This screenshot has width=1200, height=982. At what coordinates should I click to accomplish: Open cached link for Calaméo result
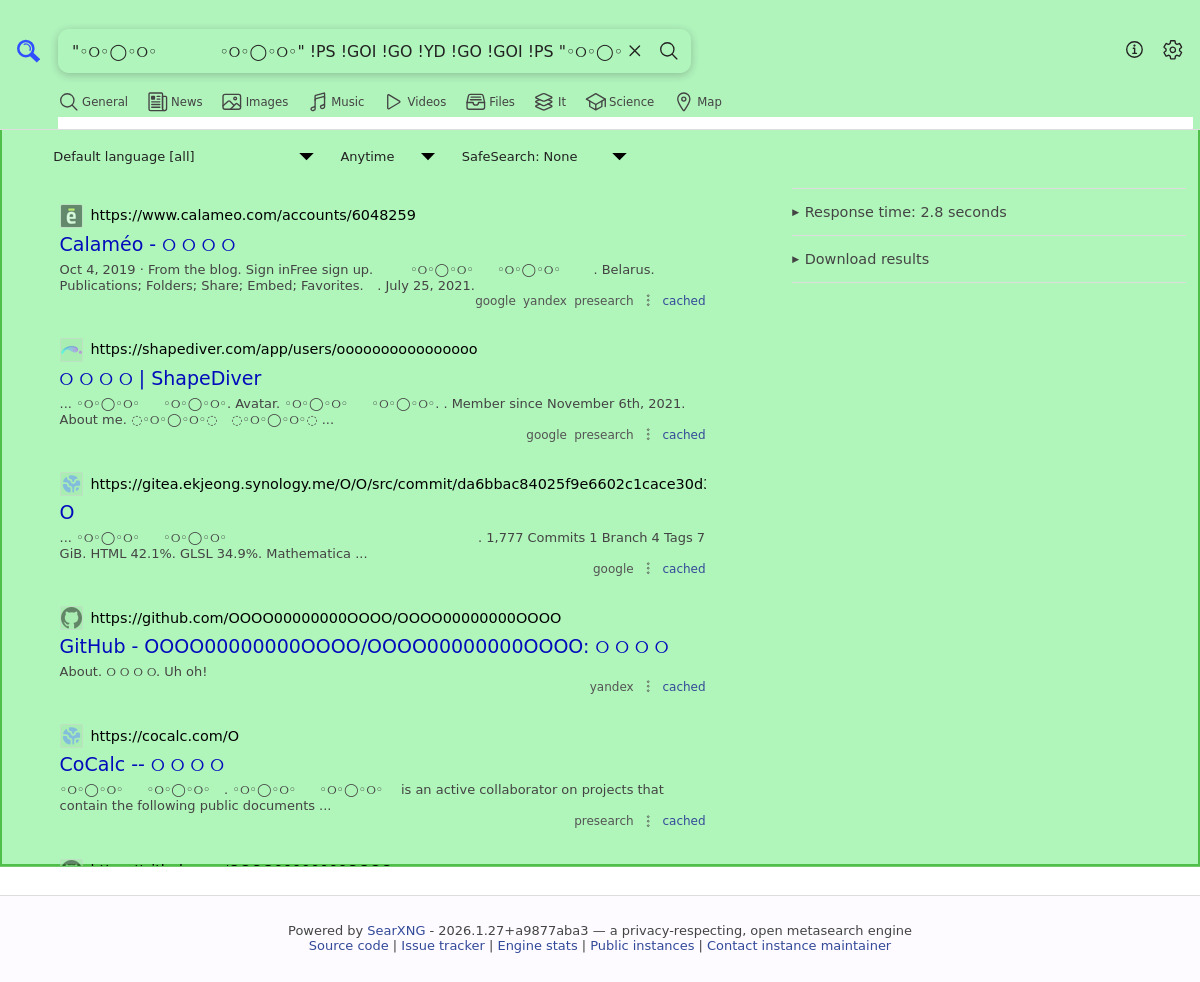(683, 301)
